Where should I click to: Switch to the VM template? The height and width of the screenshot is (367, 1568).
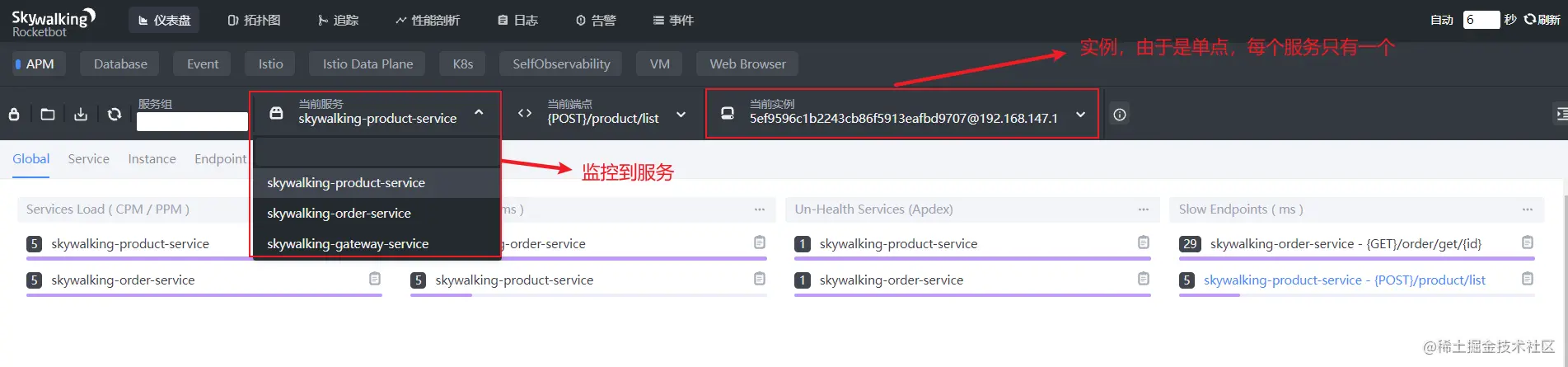tap(659, 64)
